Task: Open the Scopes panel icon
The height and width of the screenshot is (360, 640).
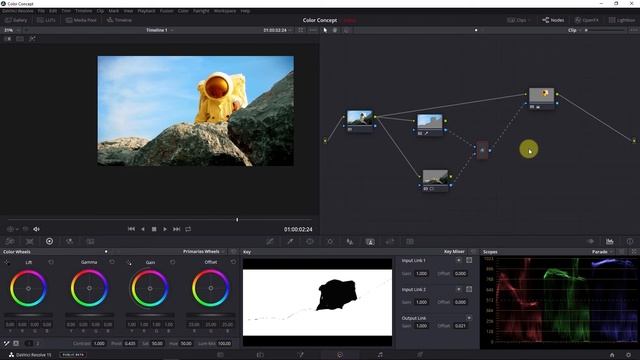Action: click(x=610, y=241)
